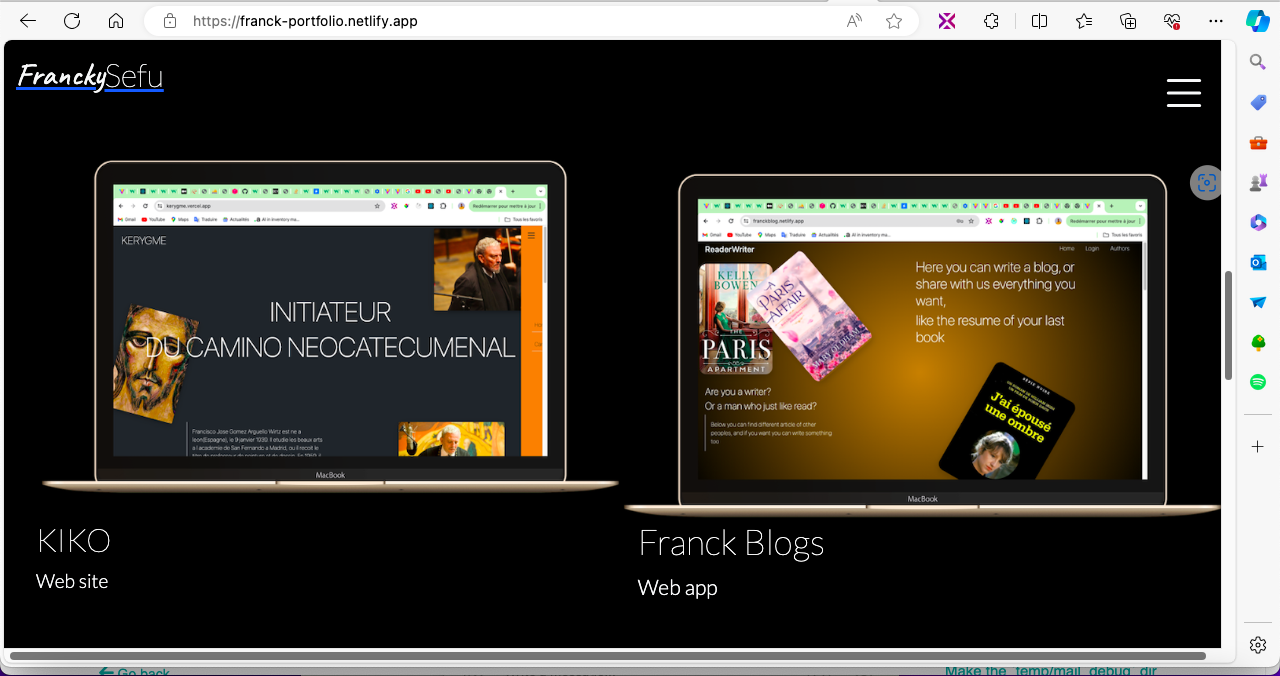Open Outlook in the sidebar

tap(1258, 262)
